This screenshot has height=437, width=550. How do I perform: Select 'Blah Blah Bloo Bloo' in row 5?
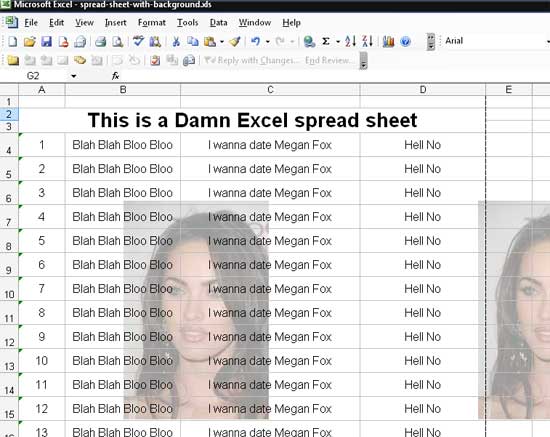click(122, 169)
